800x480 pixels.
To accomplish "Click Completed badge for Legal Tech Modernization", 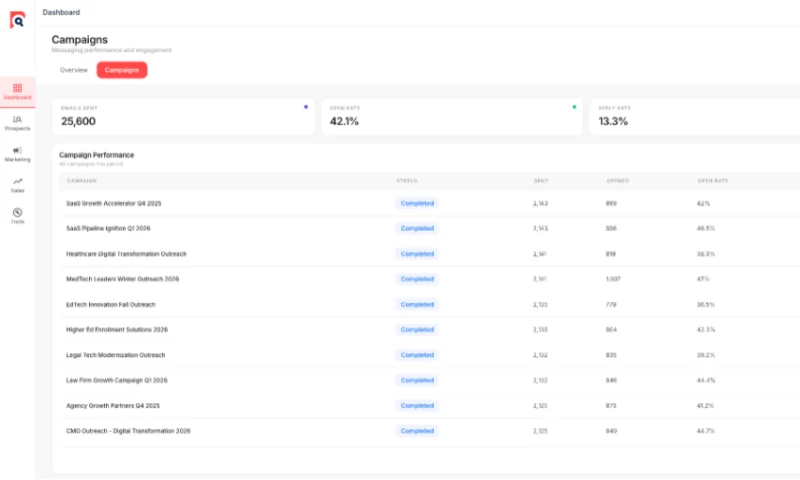I will coord(417,355).
